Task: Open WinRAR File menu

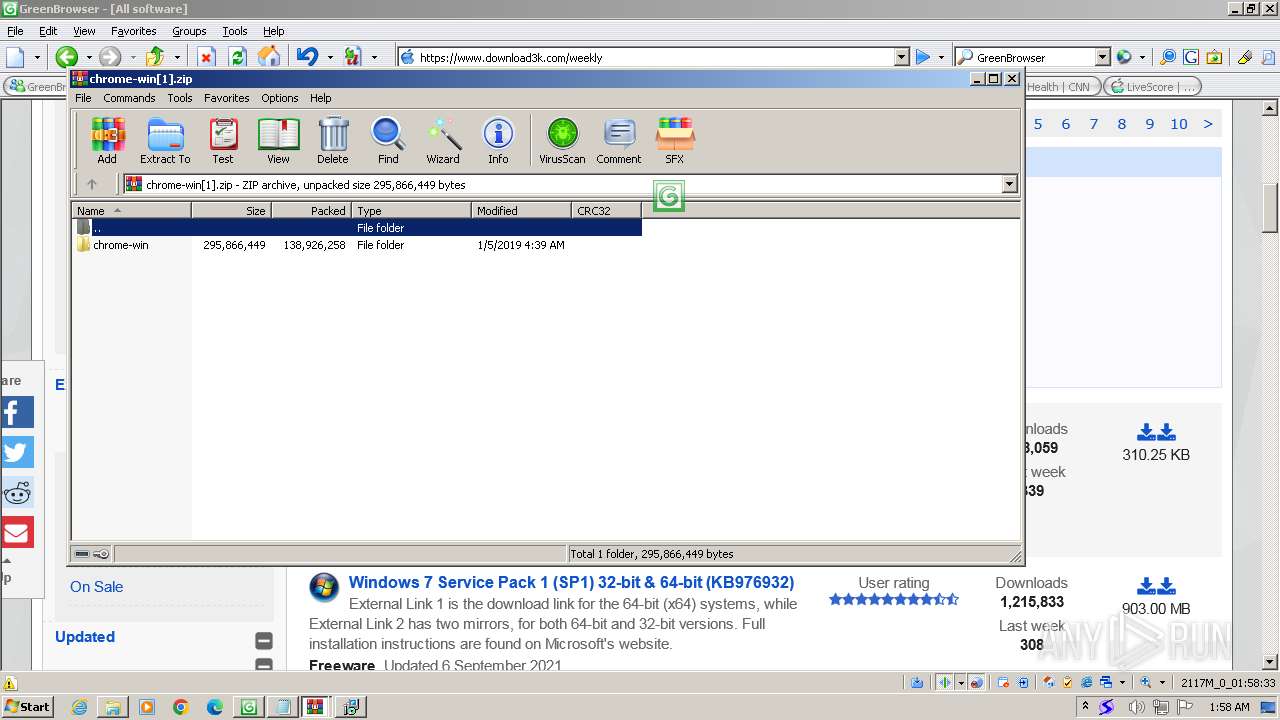Action: [x=83, y=98]
